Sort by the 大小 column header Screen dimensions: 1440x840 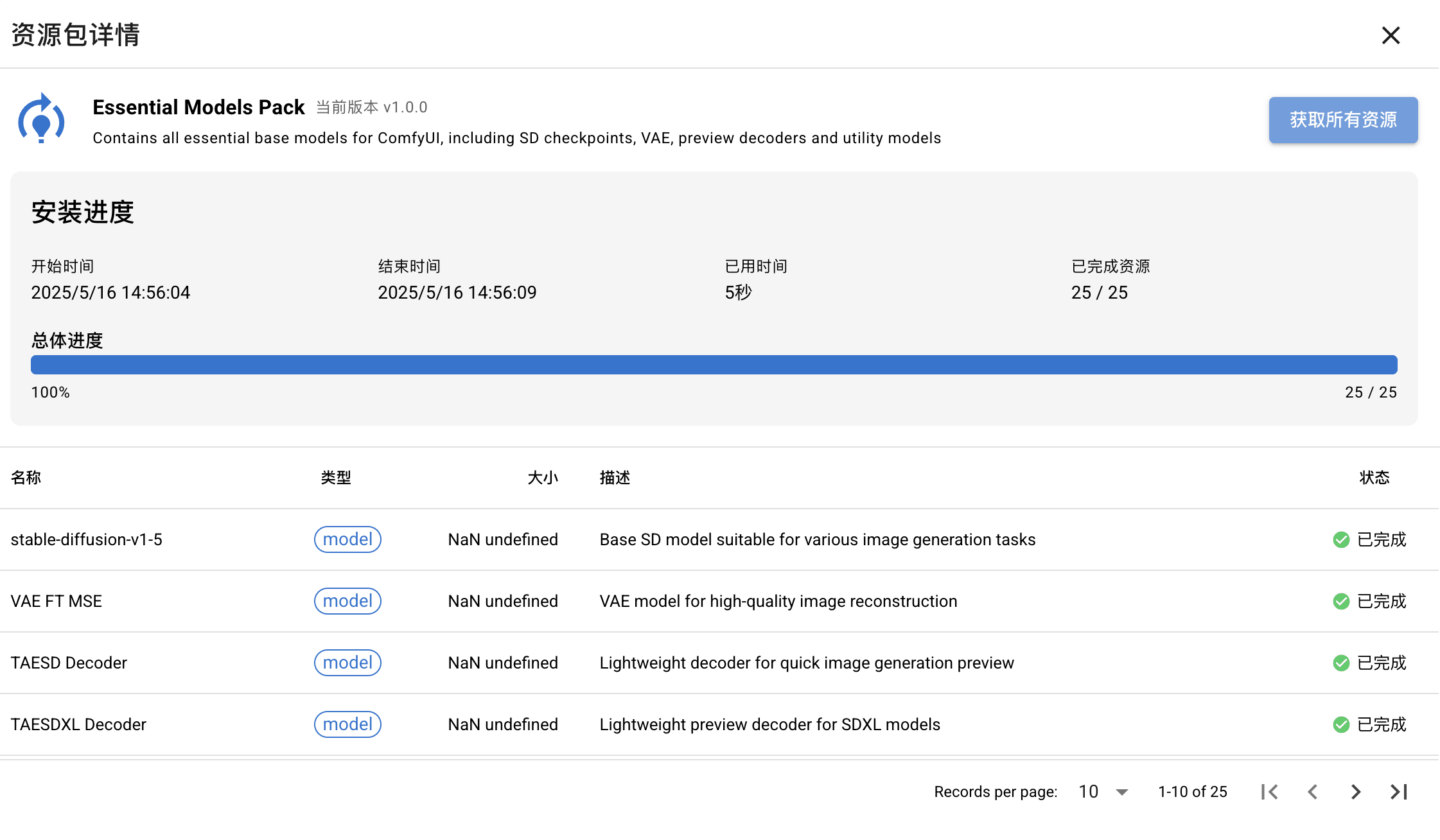(x=542, y=478)
